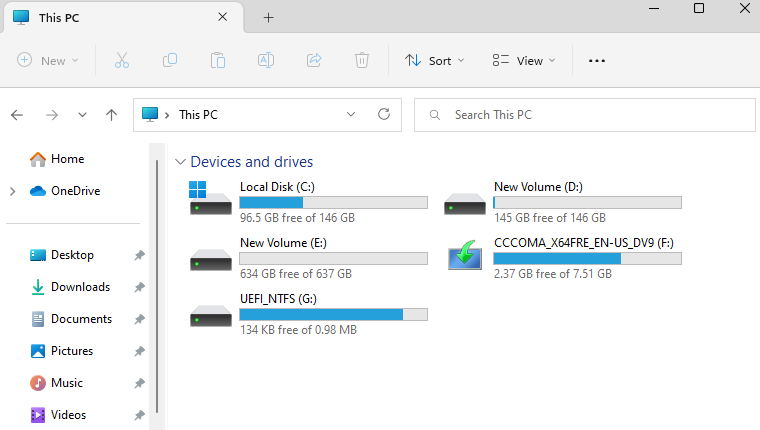Click the Search This PC field

click(x=585, y=115)
